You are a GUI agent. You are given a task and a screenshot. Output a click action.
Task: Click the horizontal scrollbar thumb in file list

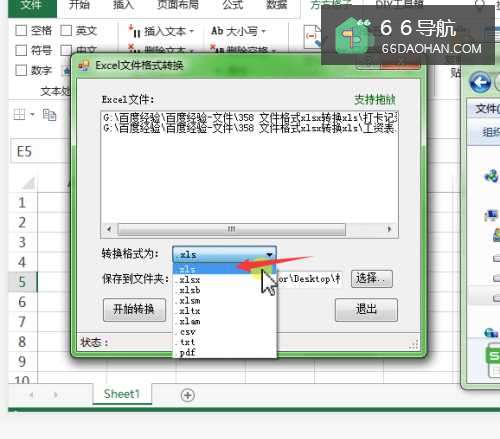click(x=232, y=229)
